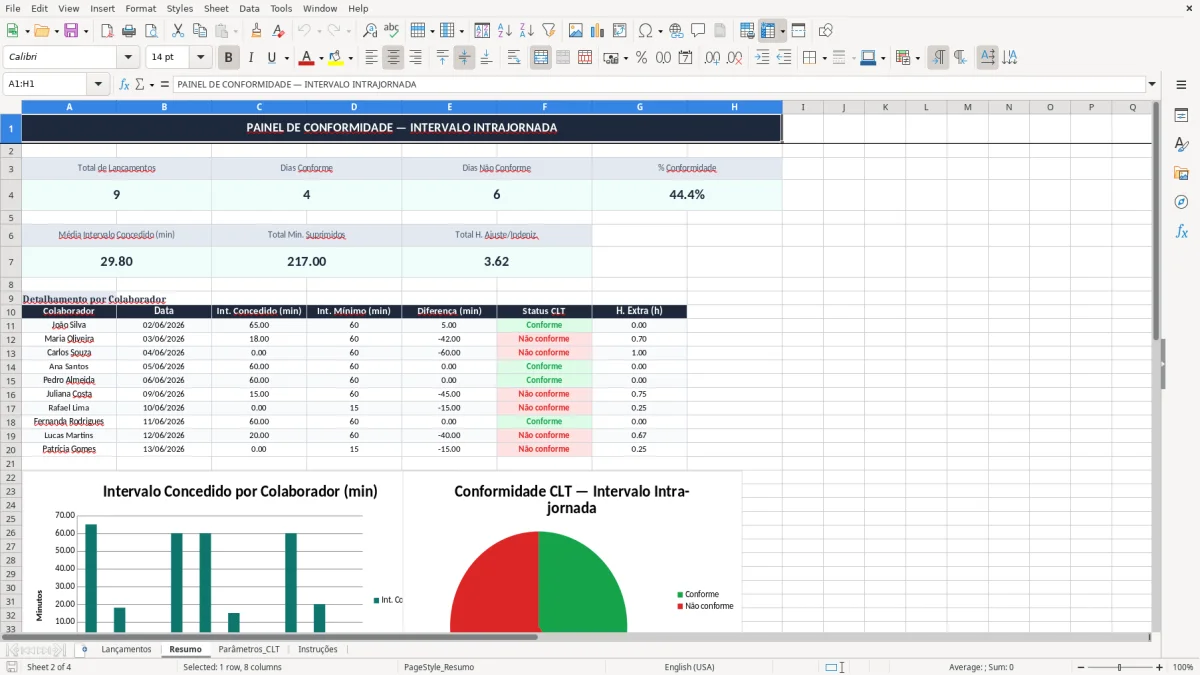The height and width of the screenshot is (675, 1200).
Task: Open the Styles menu
Action: click(180, 8)
